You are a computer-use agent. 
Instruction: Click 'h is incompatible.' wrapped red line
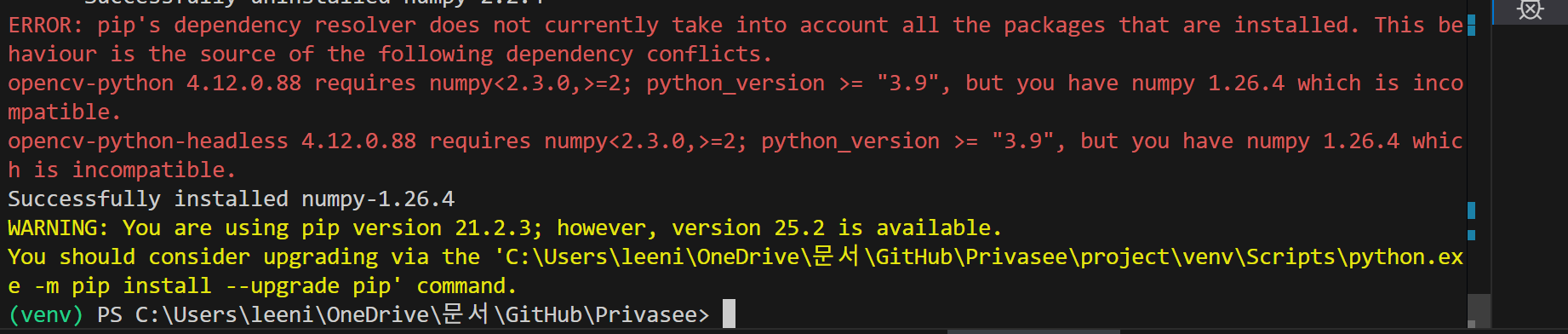(x=122, y=170)
